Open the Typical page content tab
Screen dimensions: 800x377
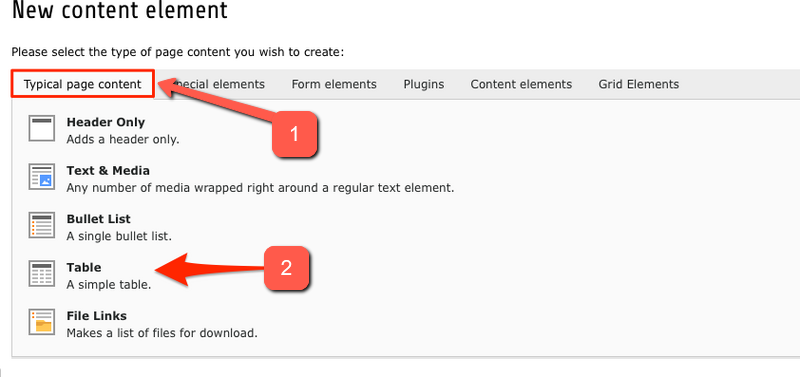(83, 84)
